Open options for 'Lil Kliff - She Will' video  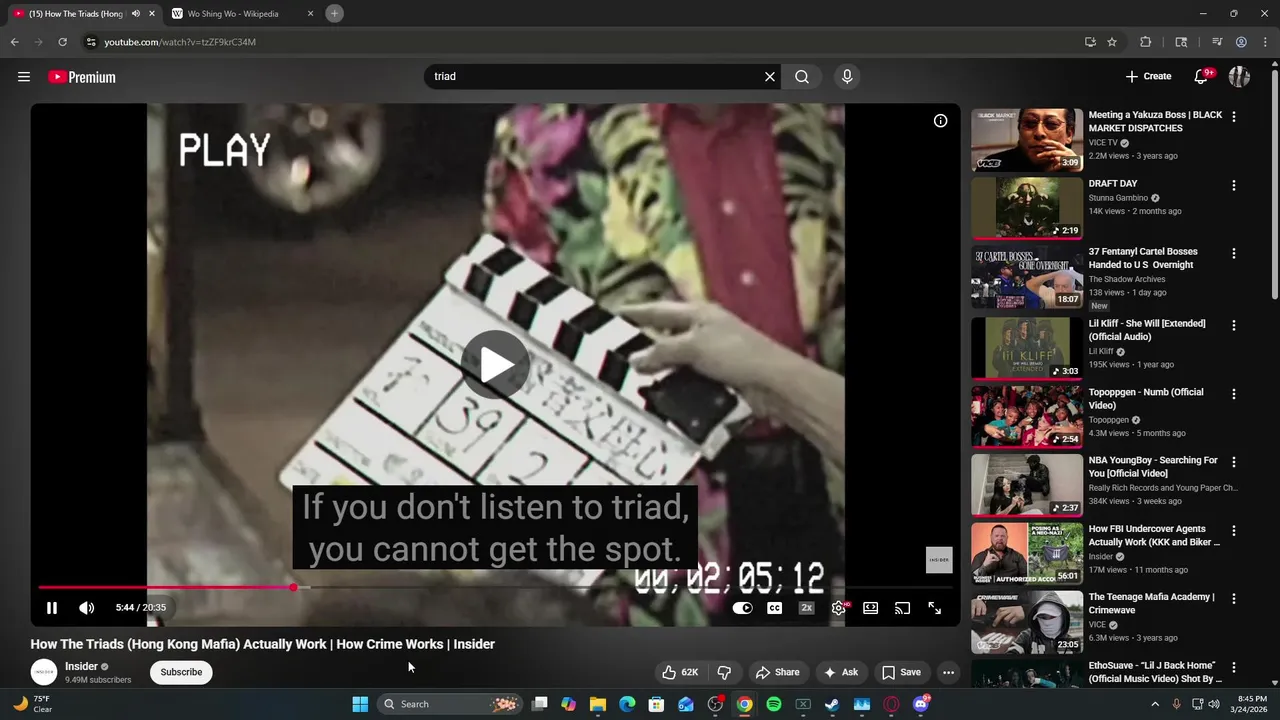1233,326
